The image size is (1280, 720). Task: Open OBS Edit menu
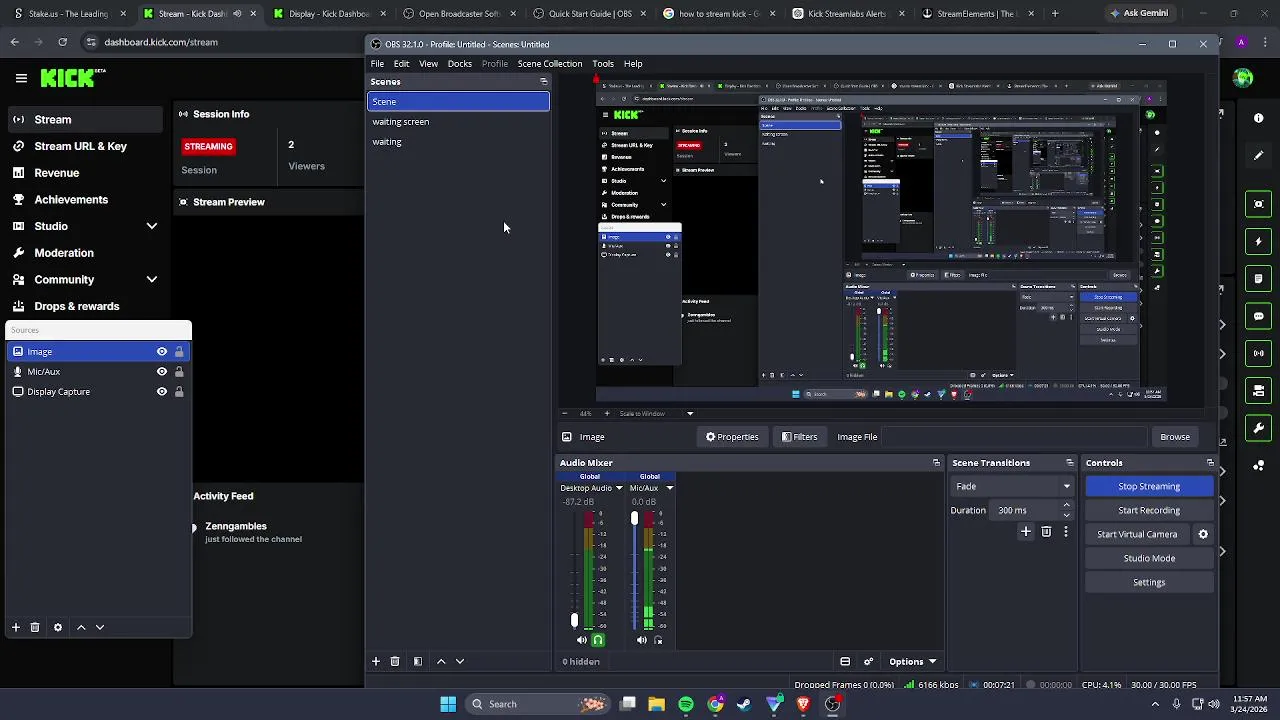(x=401, y=64)
